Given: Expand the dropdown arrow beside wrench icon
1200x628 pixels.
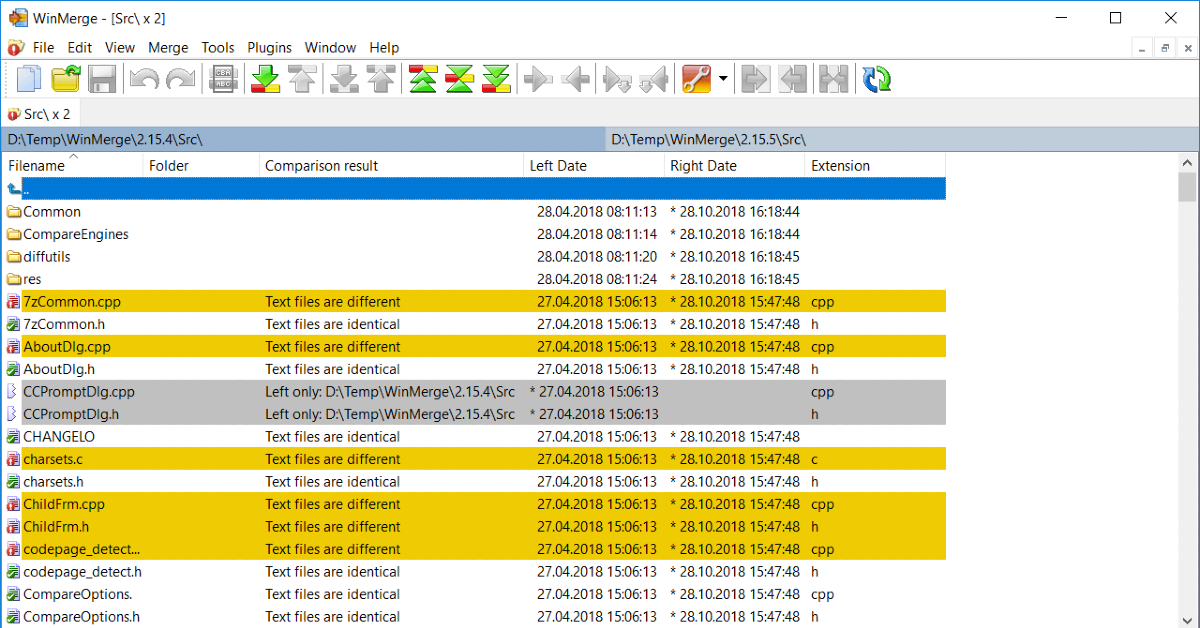Looking at the screenshot, I should click(722, 80).
